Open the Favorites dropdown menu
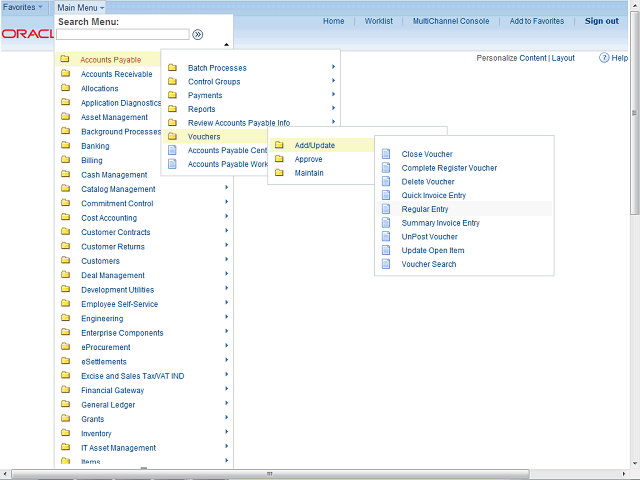The width and height of the screenshot is (640, 480). [22, 7]
